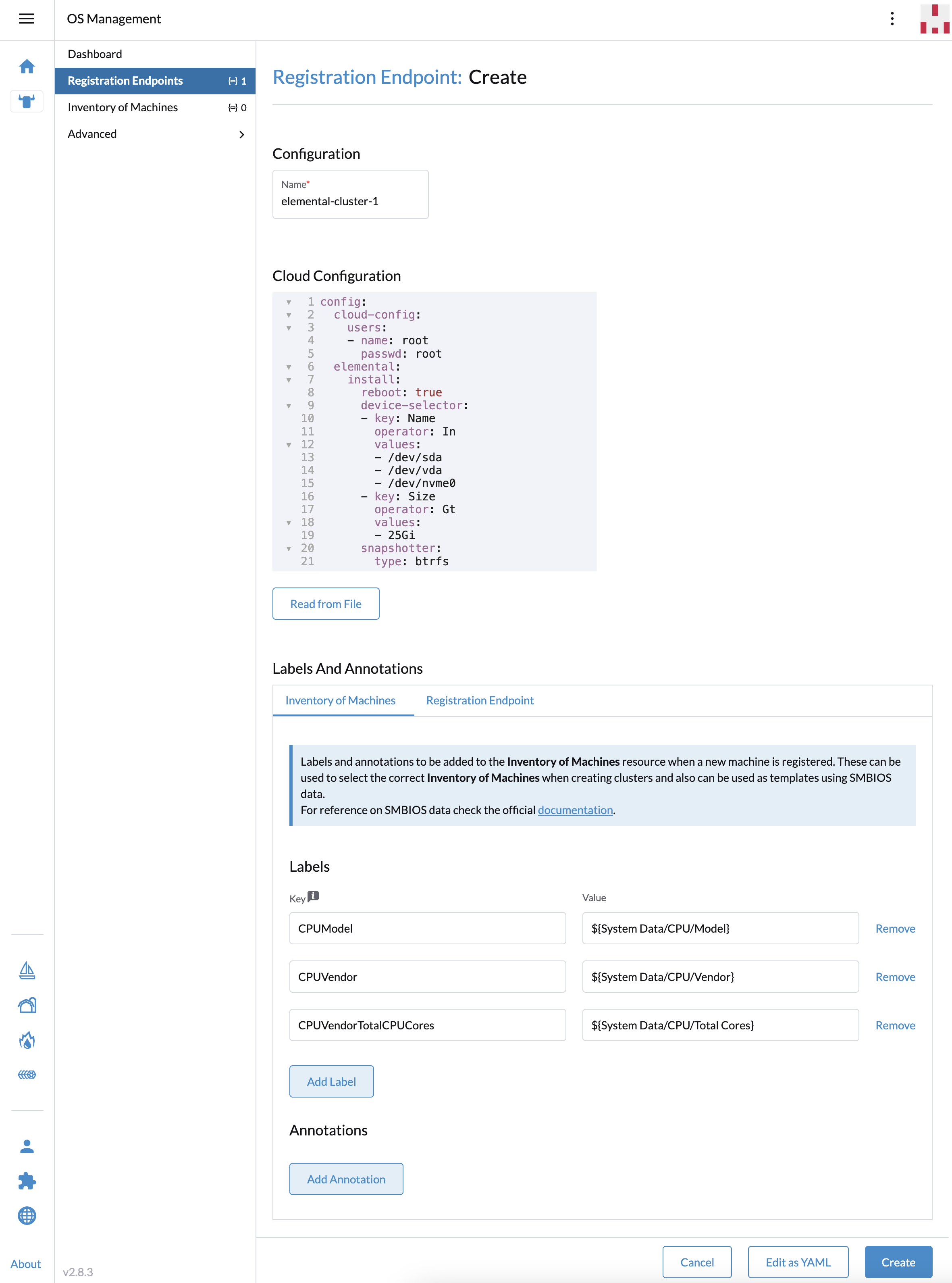Open the SMBIOS documentation link

point(574,810)
